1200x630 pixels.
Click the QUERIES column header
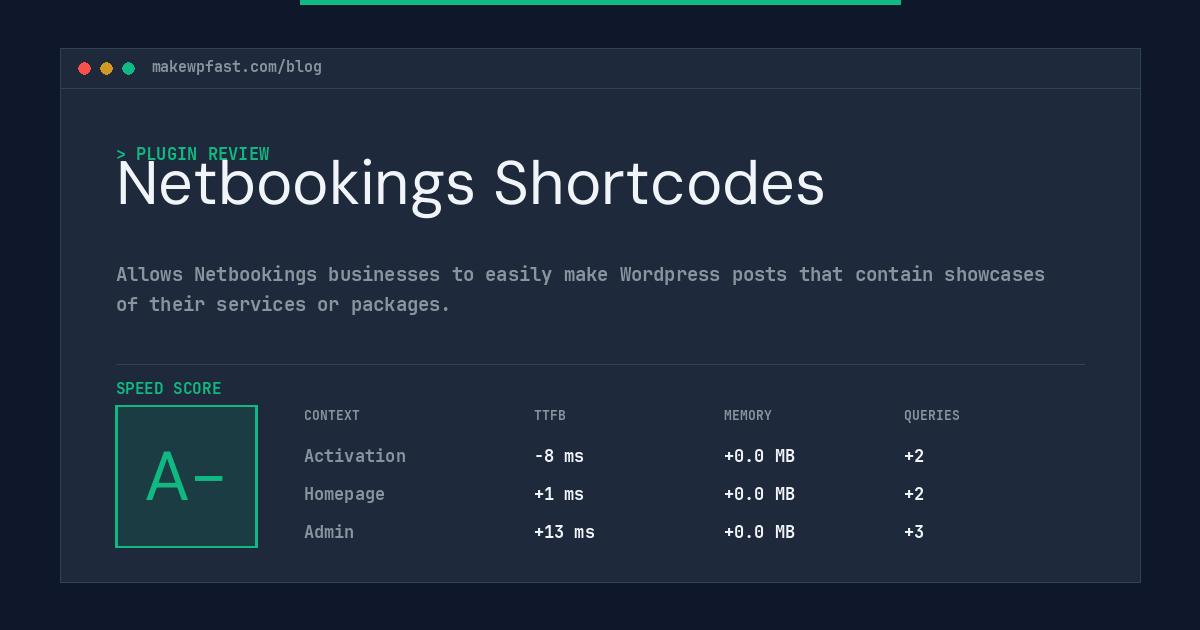(x=932, y=416)
